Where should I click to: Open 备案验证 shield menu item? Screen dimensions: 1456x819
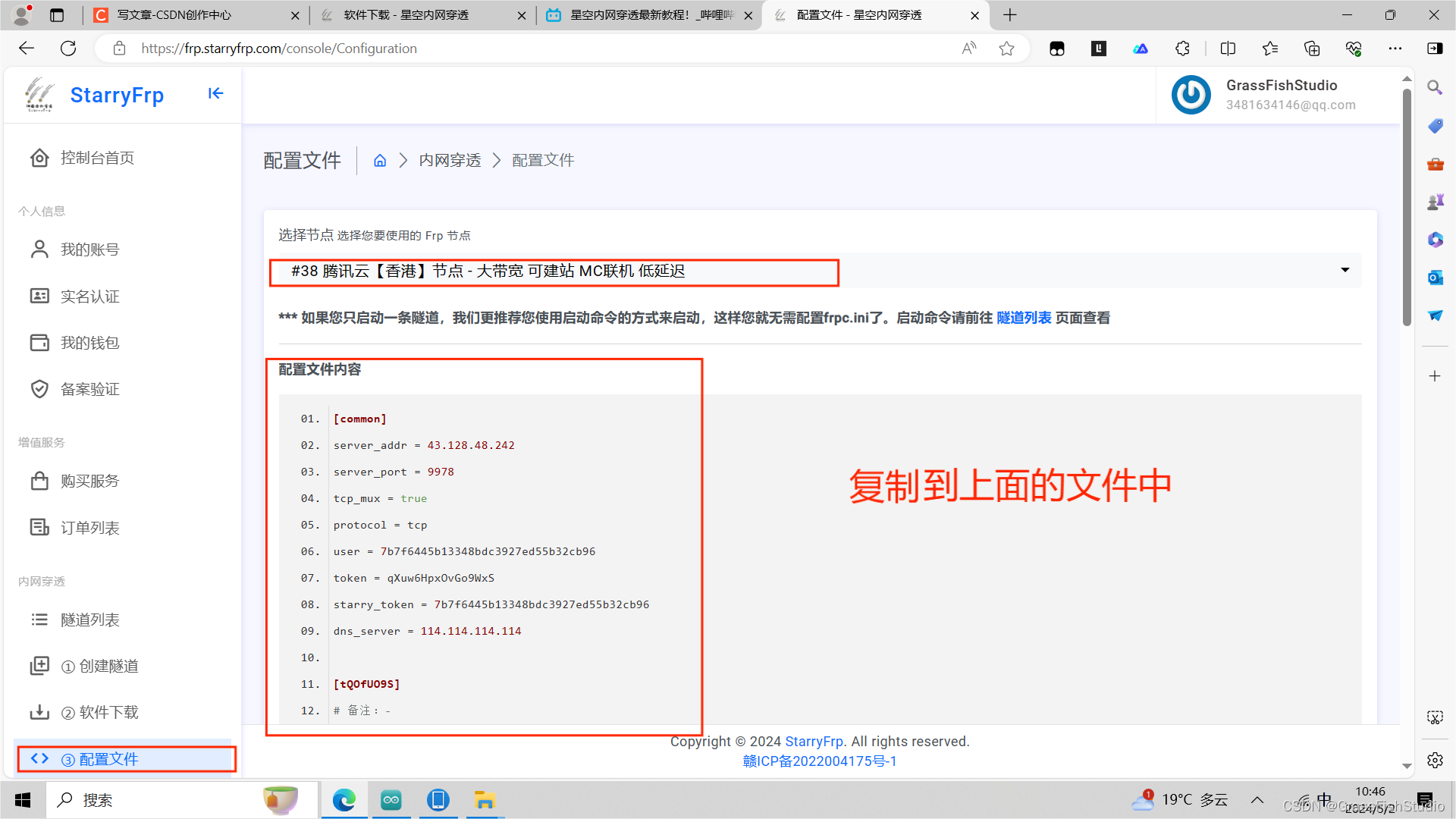pos(89,389)
